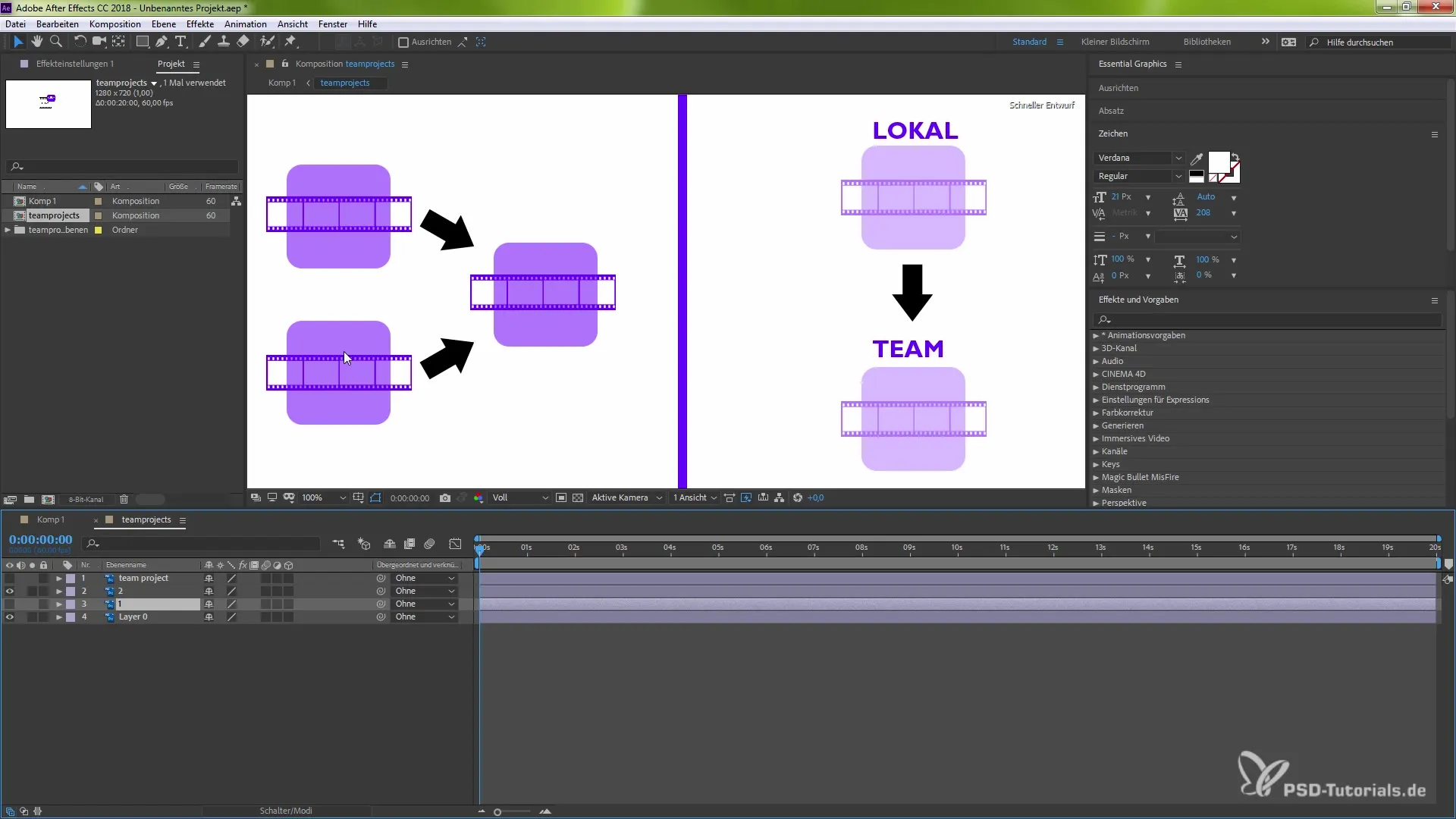The height and width of the screenshot is (819, 1456).
Task: Open the Verdana font family dropdown
Action: pos(1139,158)
